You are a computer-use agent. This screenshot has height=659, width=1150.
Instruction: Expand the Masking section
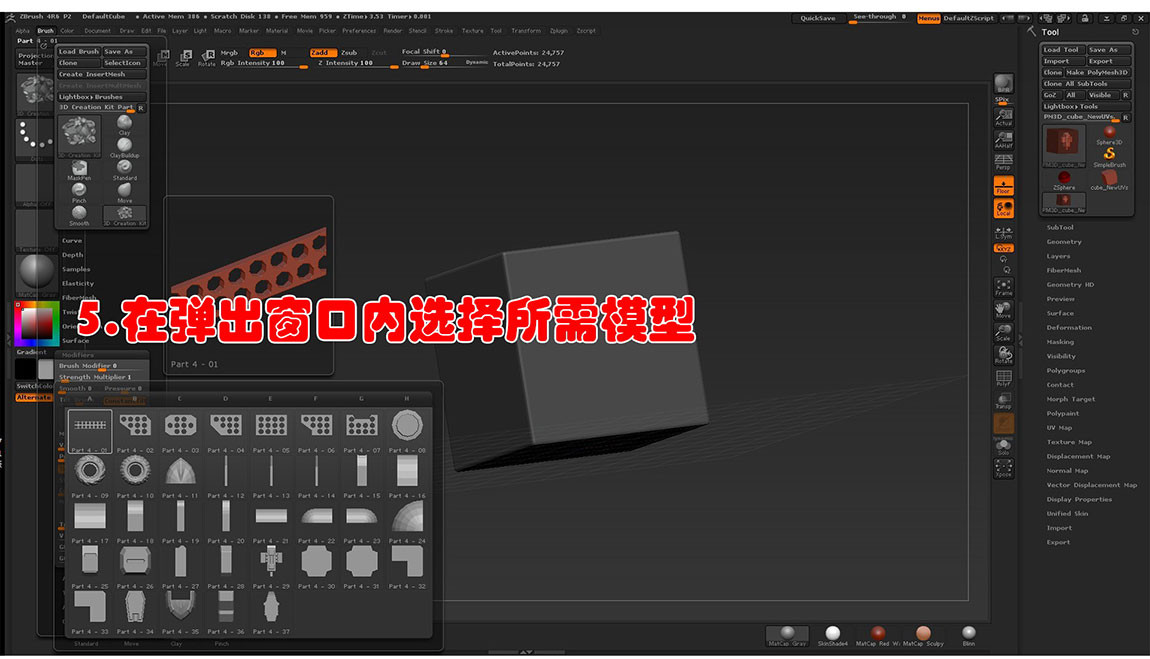point(1060,342)
